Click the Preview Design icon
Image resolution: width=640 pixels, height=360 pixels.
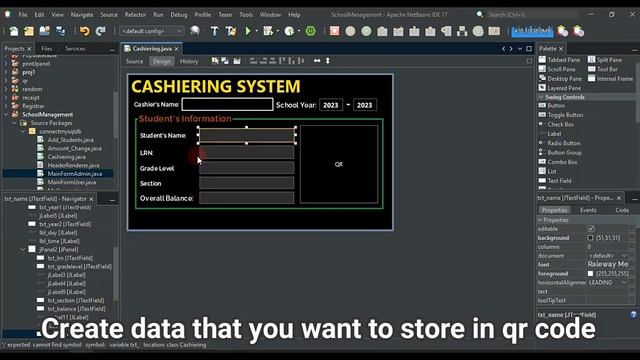click(237, 61)
